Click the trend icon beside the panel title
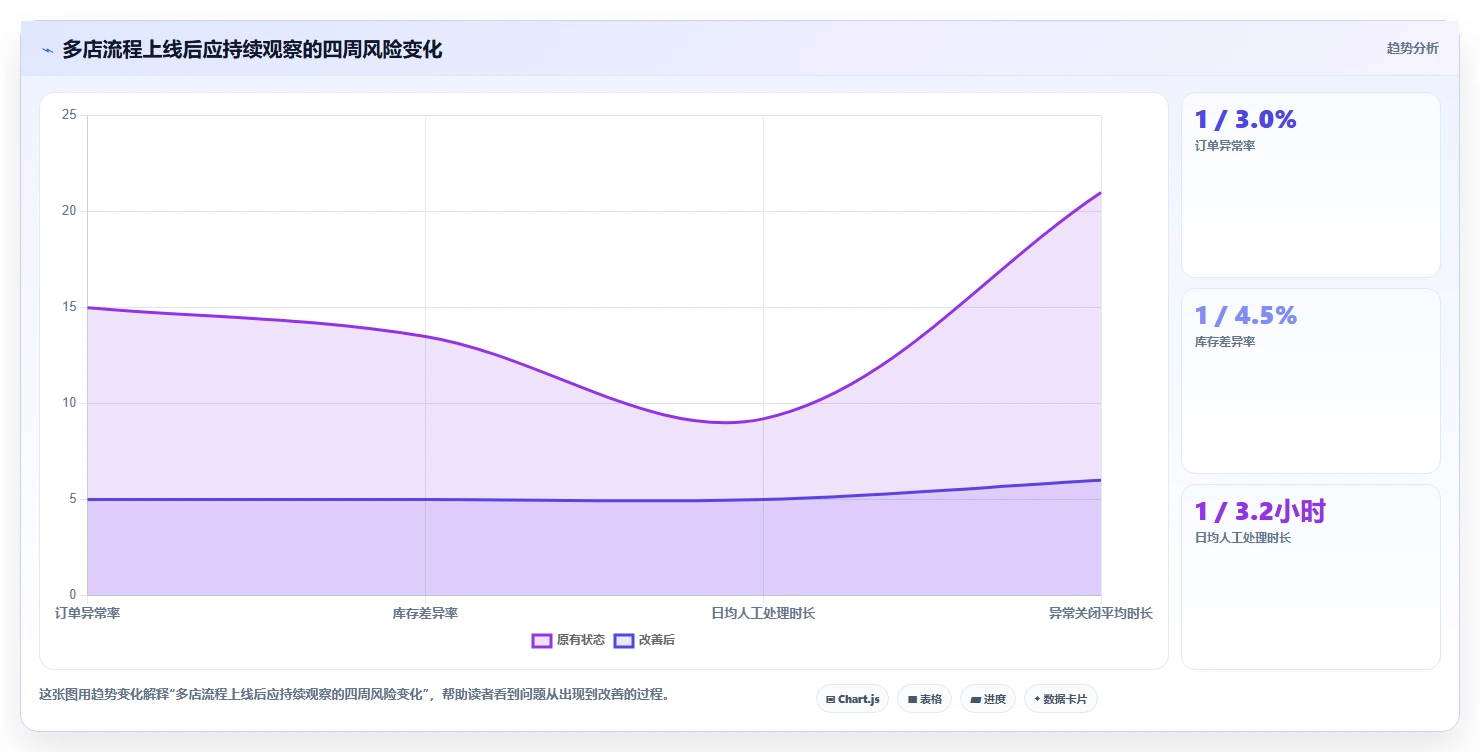This screenshot has height=752, width=1480. click(47, 50)
